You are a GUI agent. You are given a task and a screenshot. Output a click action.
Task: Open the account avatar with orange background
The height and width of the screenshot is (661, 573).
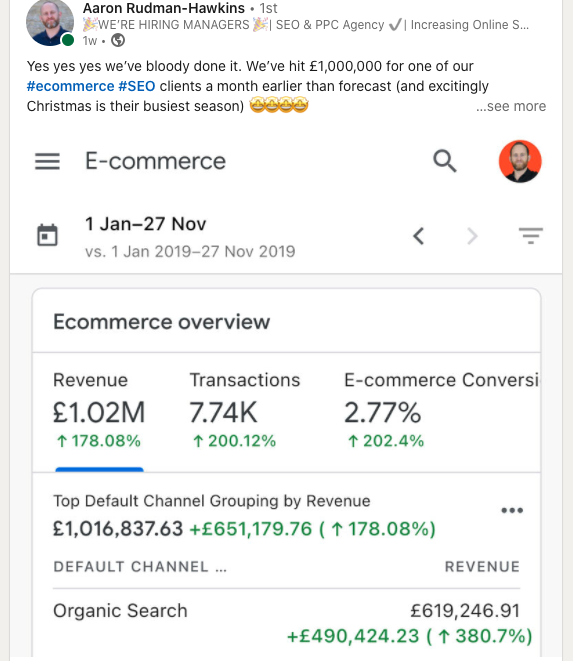(520, 161)
